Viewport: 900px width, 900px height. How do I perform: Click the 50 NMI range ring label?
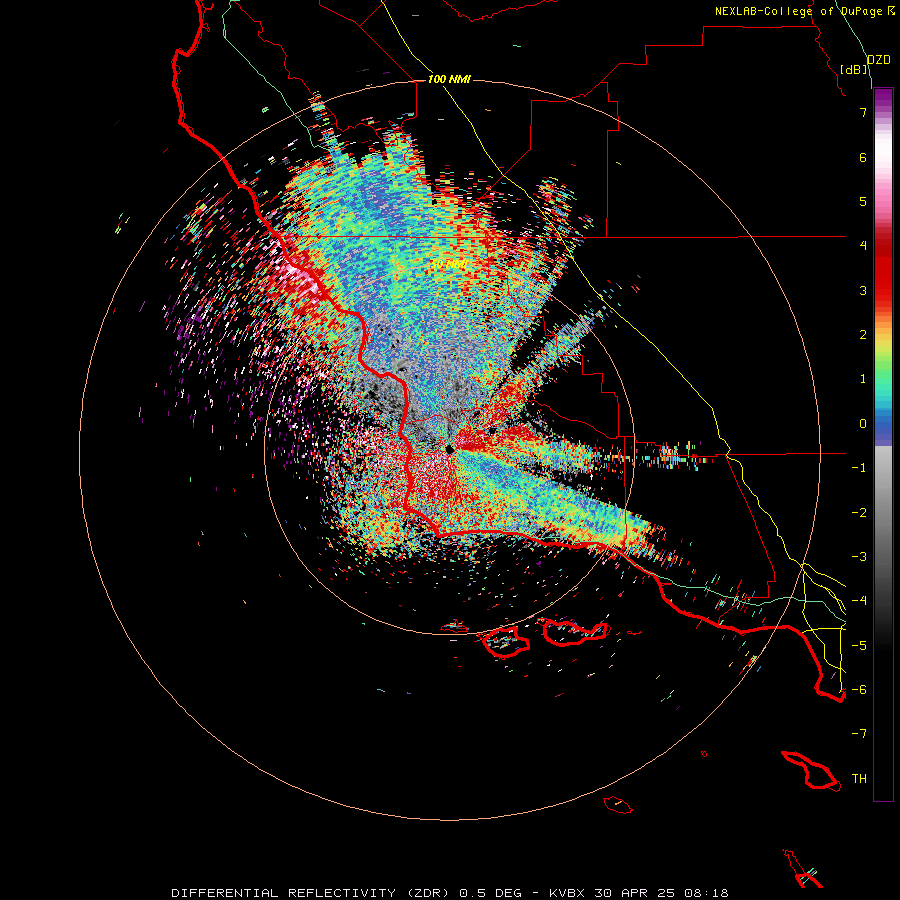click(448, 264)
